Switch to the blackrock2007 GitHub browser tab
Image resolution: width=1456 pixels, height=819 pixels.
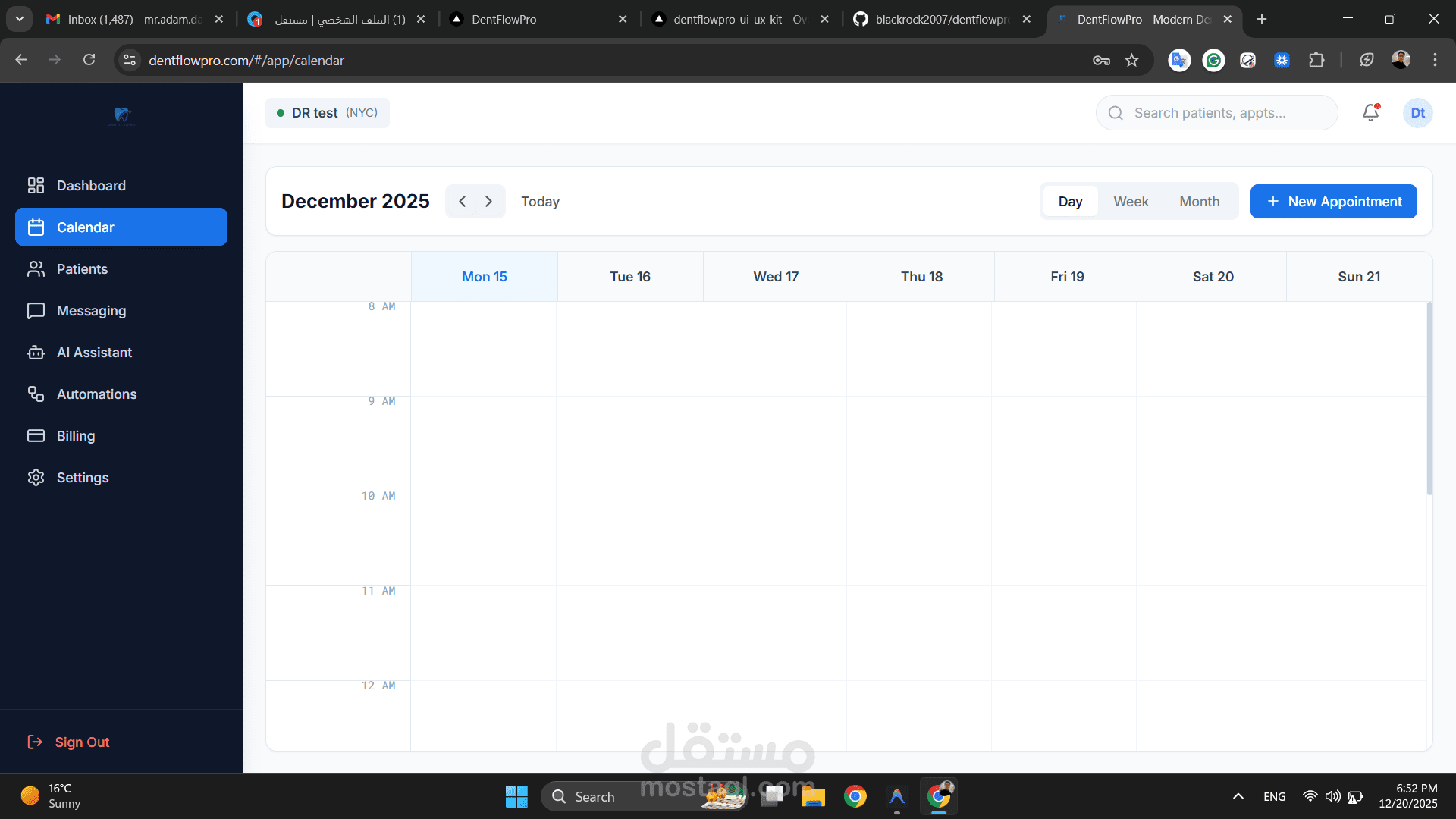pyautogui.click(x=940, y=19)
